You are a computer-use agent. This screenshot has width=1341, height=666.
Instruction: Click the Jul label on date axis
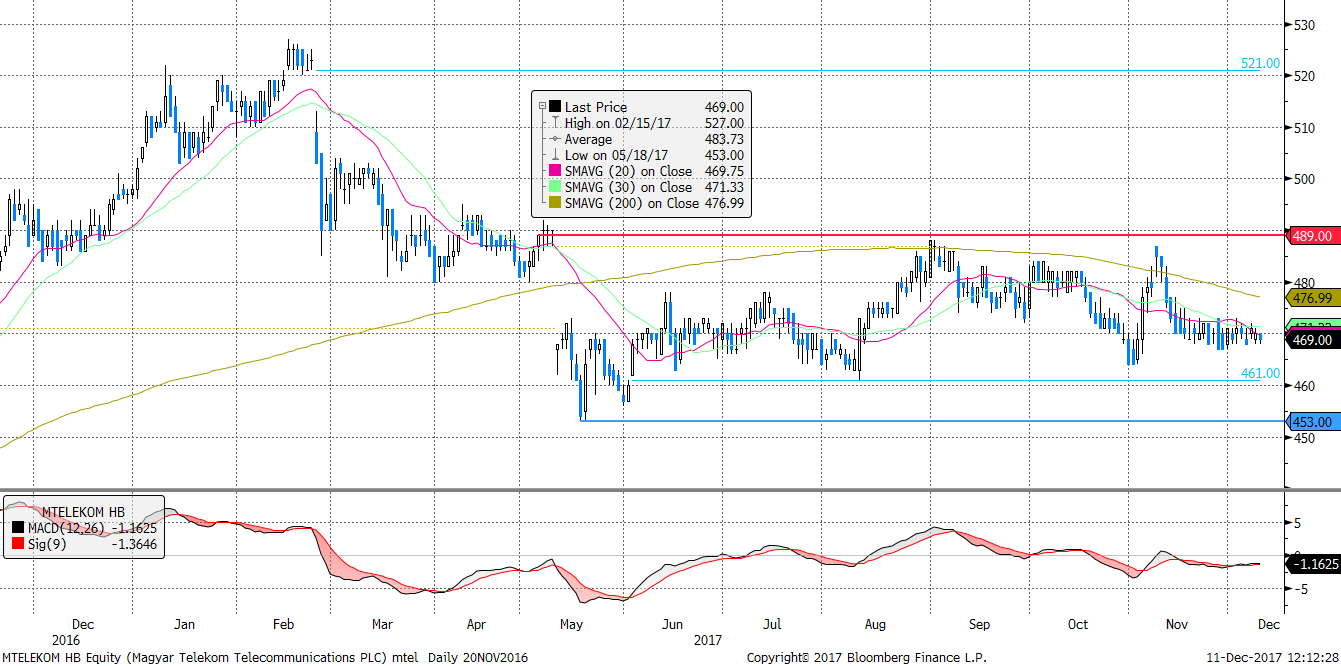click(x=771, y=624)
